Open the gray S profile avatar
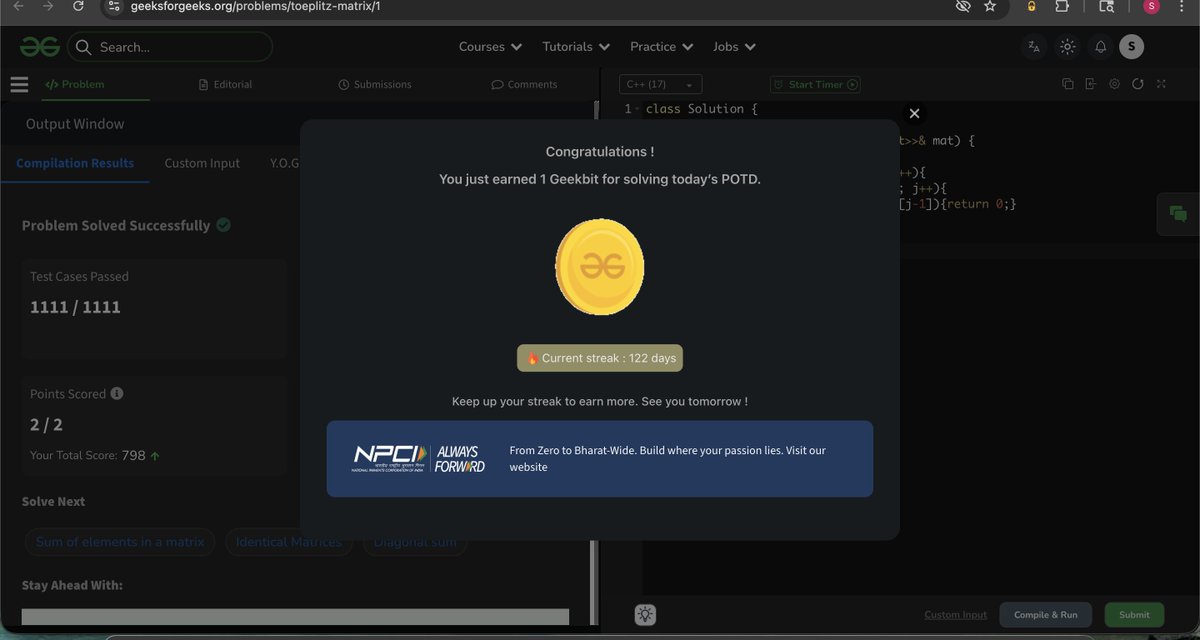This screenshot has width=1200, height=640. 1131,46
